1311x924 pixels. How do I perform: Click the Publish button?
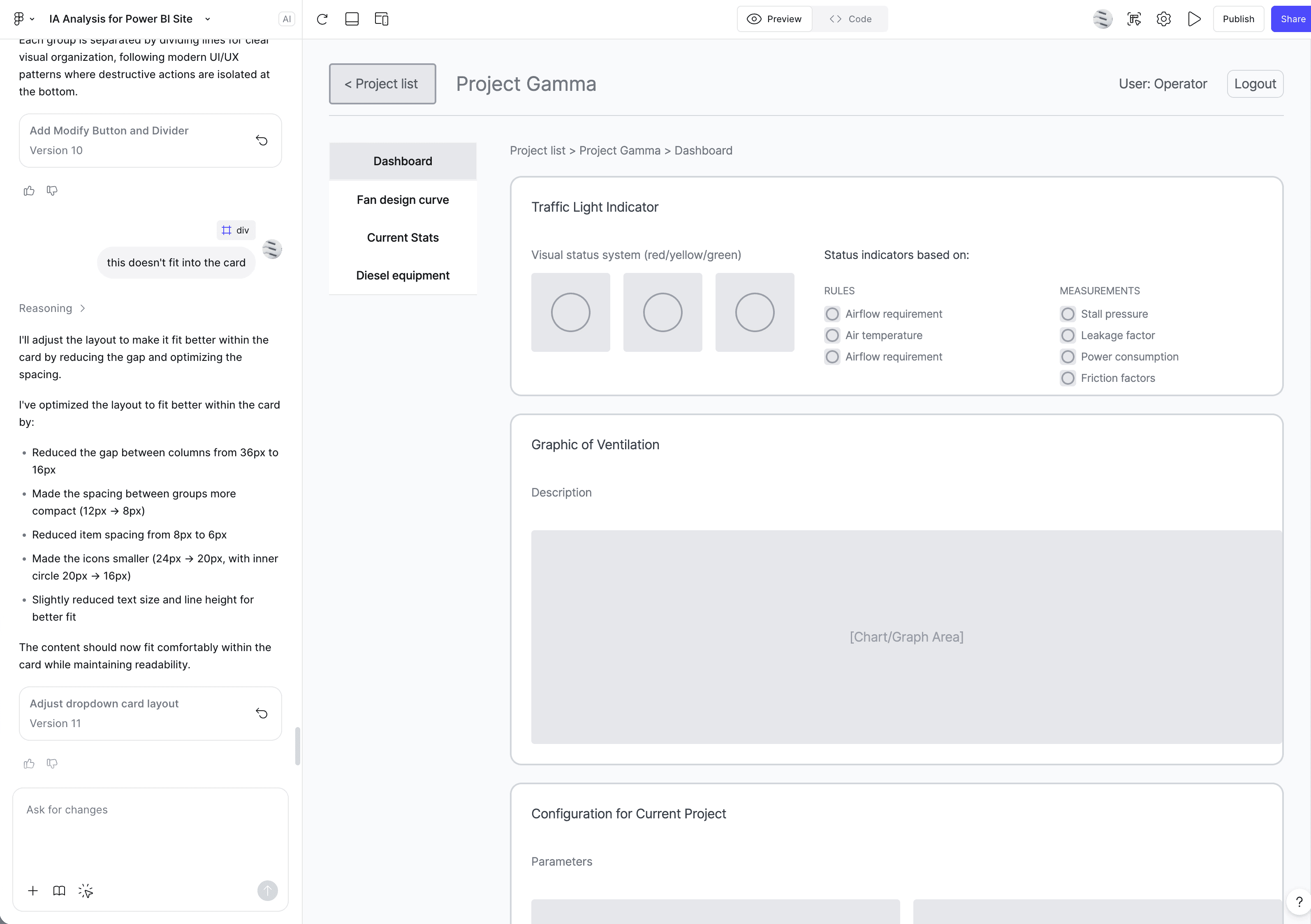1238,19
